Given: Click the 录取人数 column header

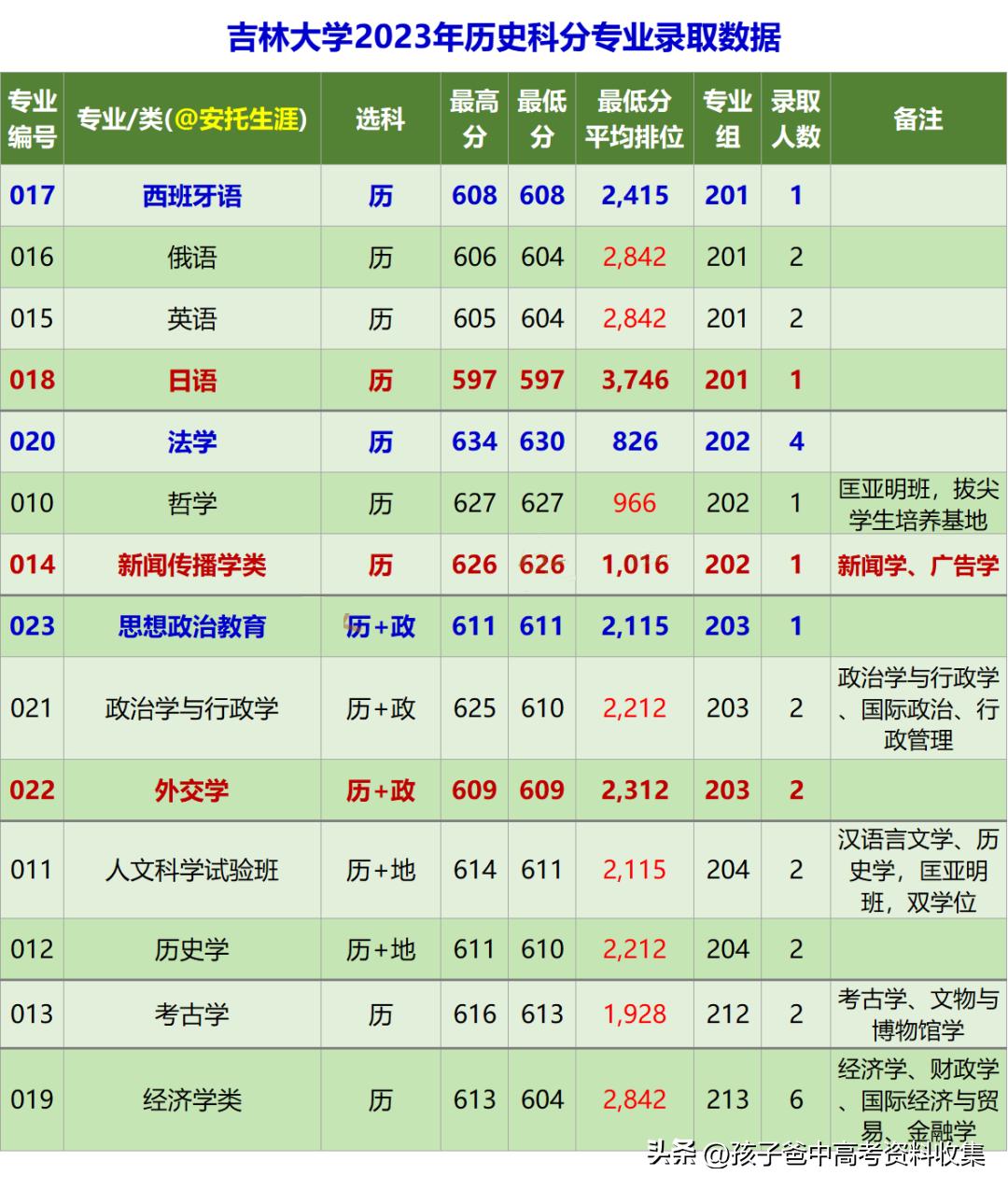Looking at the screenshot, I should [795, 119].
